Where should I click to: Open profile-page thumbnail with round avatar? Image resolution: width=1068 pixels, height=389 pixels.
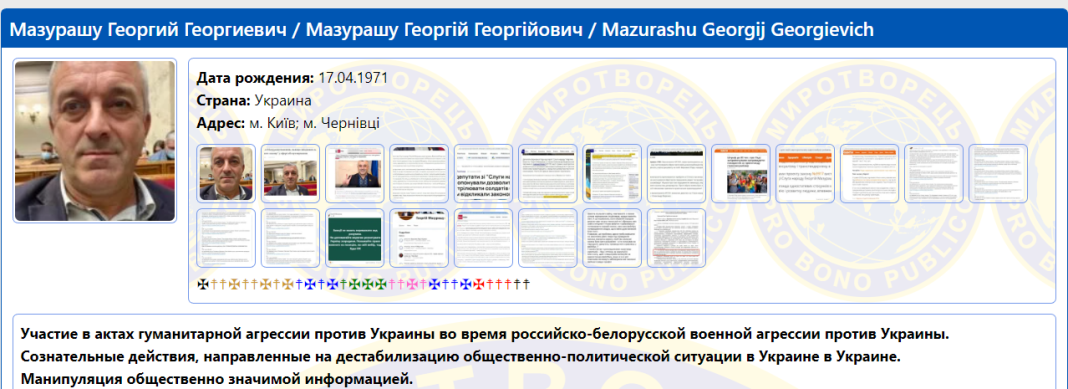[x=420, y=238]
